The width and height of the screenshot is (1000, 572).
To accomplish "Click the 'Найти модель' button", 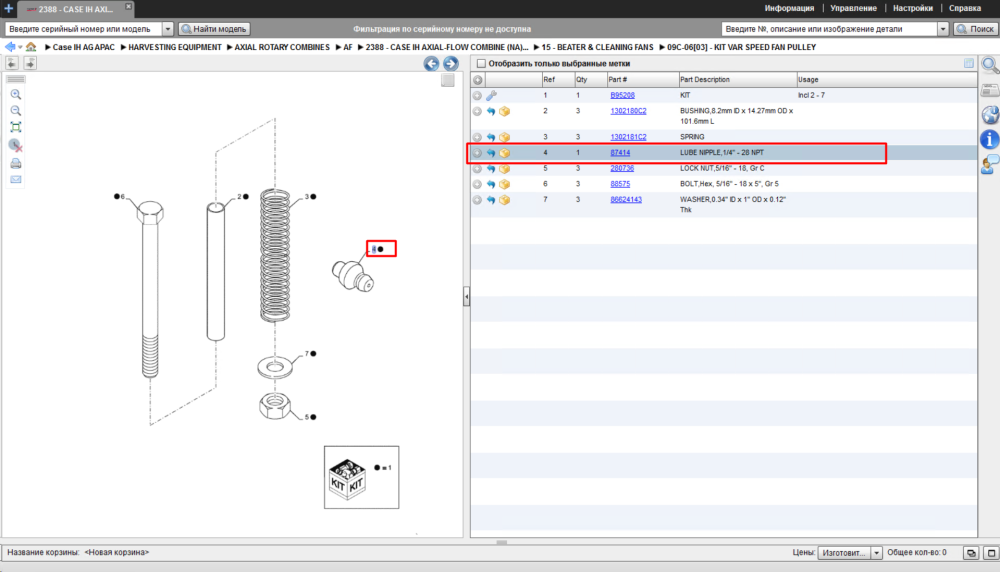I will [x=214, y=29].
